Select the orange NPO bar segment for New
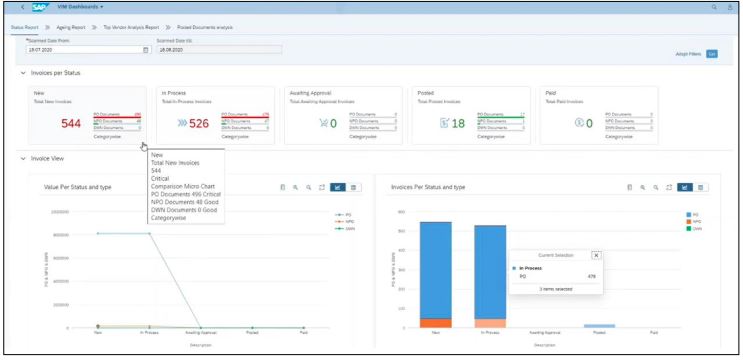Screen dimensions: 743x360 pos(435,323)
